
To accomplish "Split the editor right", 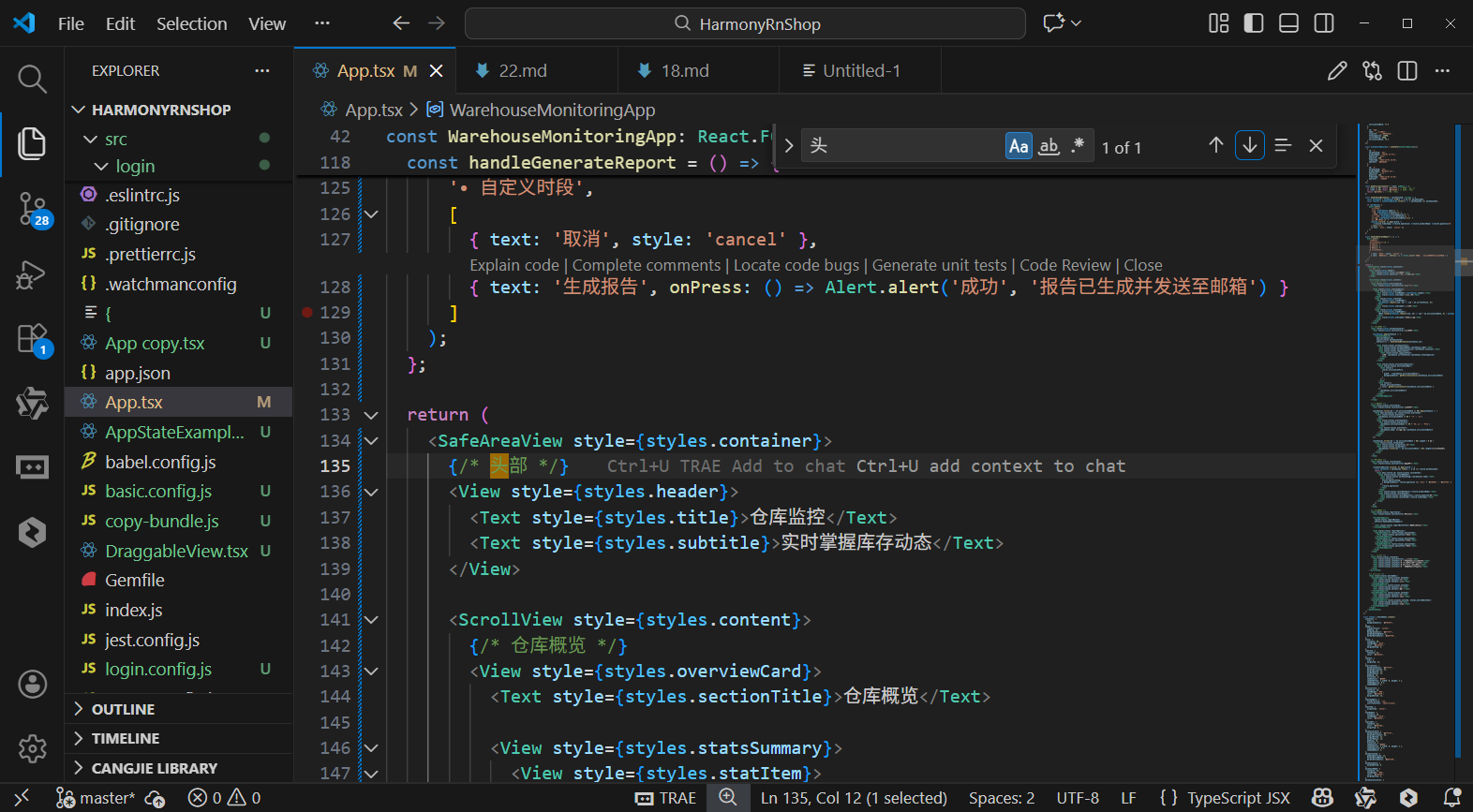I will 1407,71.
